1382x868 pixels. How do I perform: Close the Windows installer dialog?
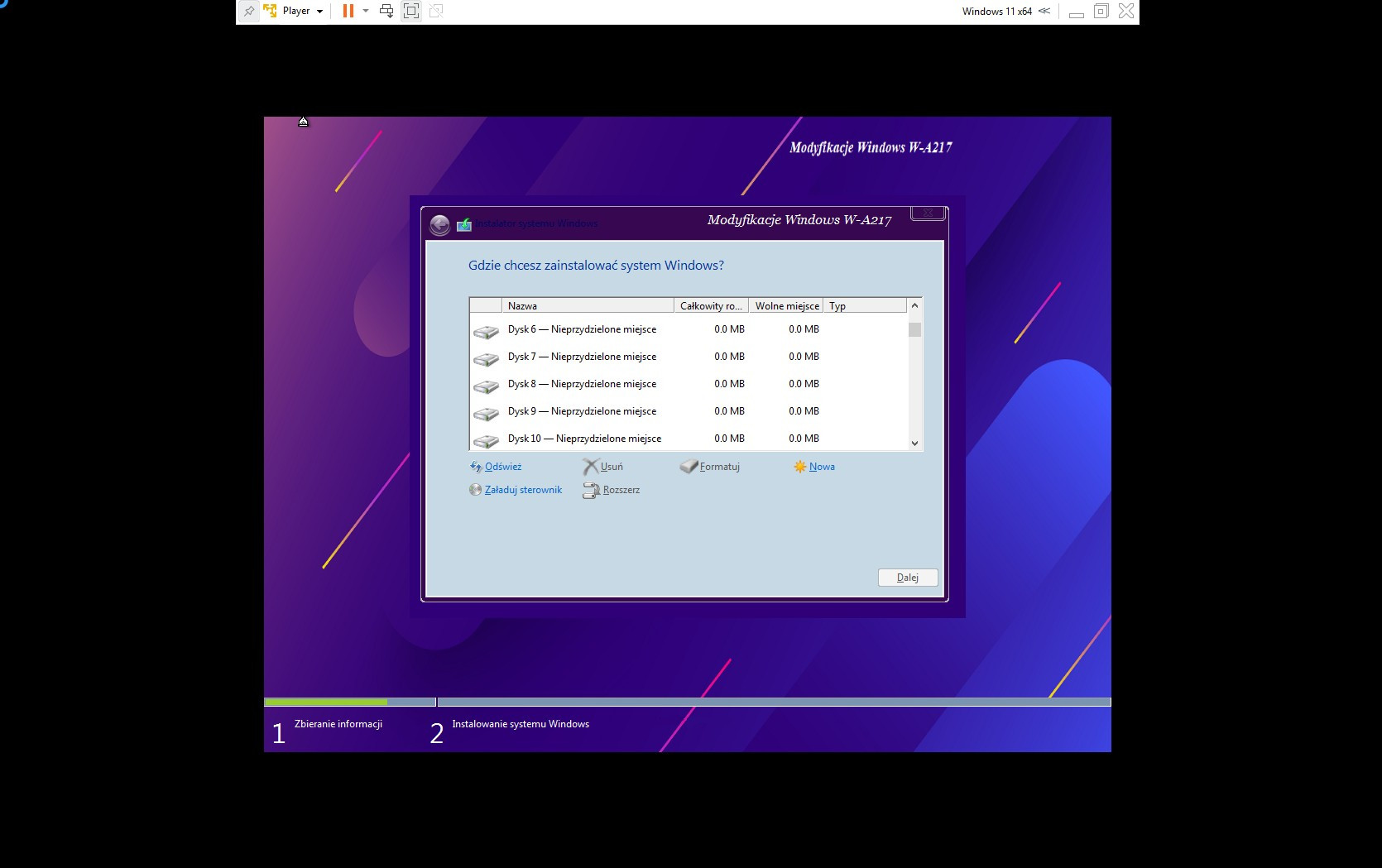coord(928,213)
